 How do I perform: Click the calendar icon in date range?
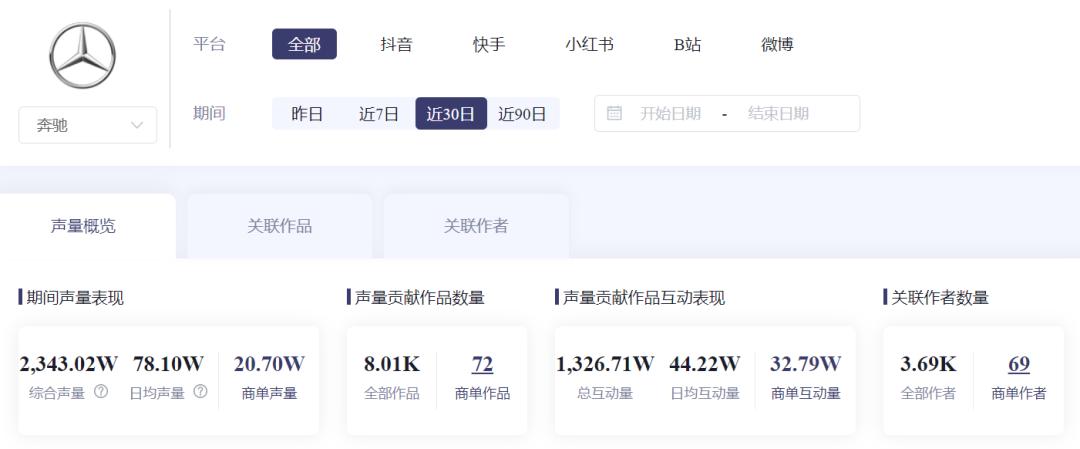[x=614, y=113]
